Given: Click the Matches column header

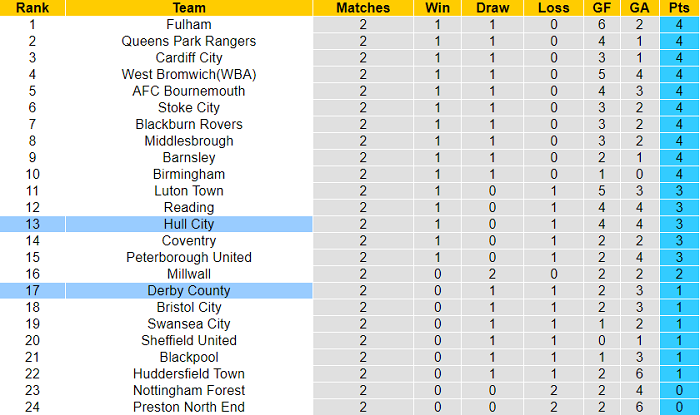Looking at the screenshot, I should click(363, 7).
